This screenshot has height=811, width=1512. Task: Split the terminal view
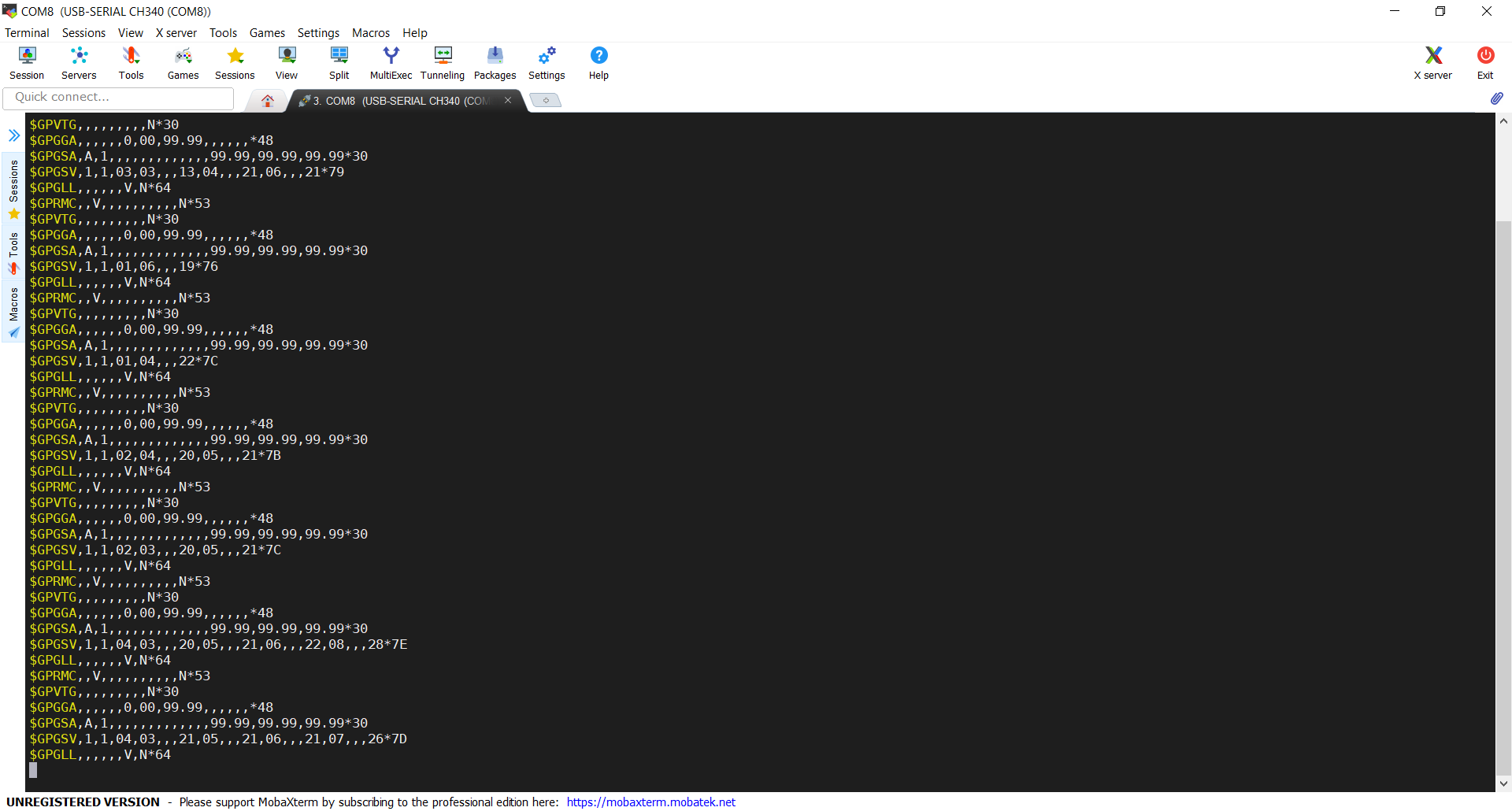(x=339, y=62)
